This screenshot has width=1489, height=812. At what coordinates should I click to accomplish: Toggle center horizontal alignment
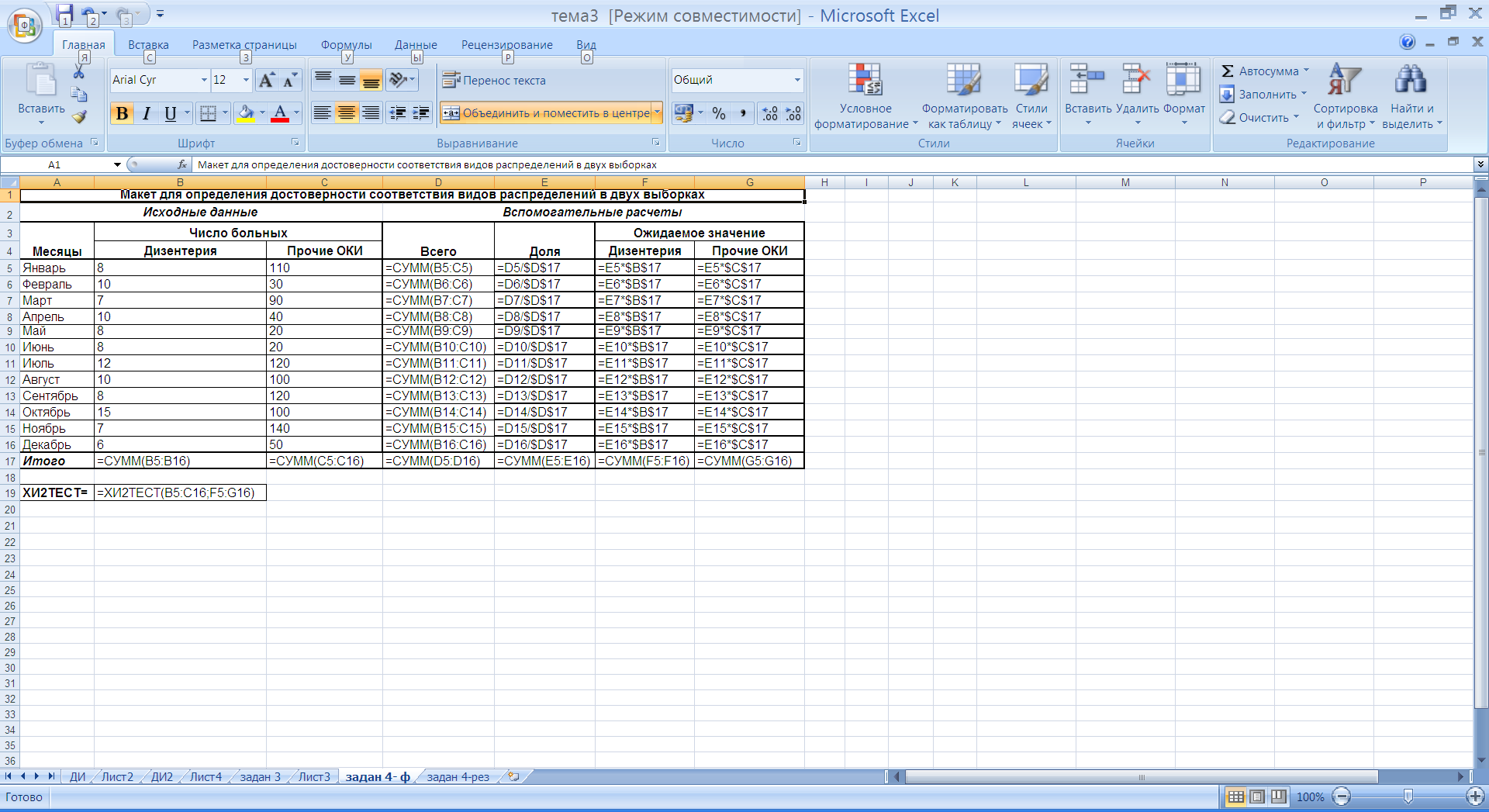click(347, 113)
